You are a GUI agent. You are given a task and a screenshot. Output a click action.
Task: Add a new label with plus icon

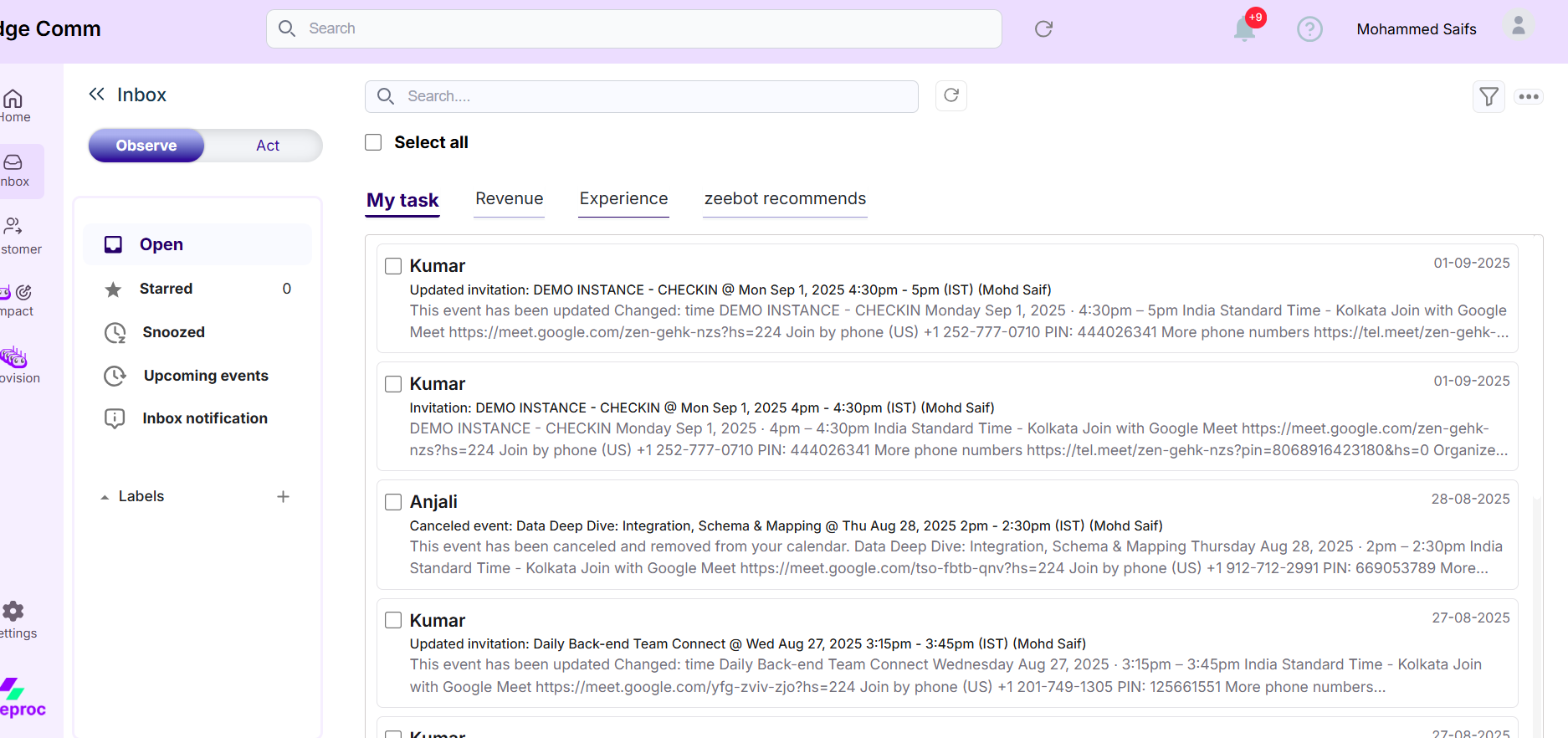(x=284, y=496)
